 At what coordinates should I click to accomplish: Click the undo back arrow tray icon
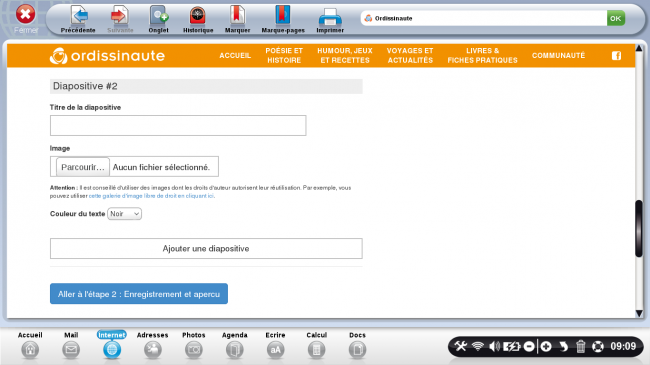coord(563,346)
